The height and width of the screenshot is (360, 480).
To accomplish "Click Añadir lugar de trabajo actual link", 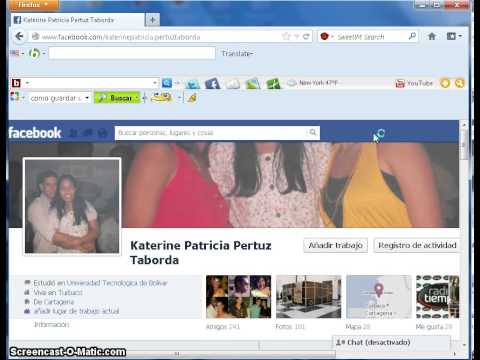I will (x=76, y=311).
